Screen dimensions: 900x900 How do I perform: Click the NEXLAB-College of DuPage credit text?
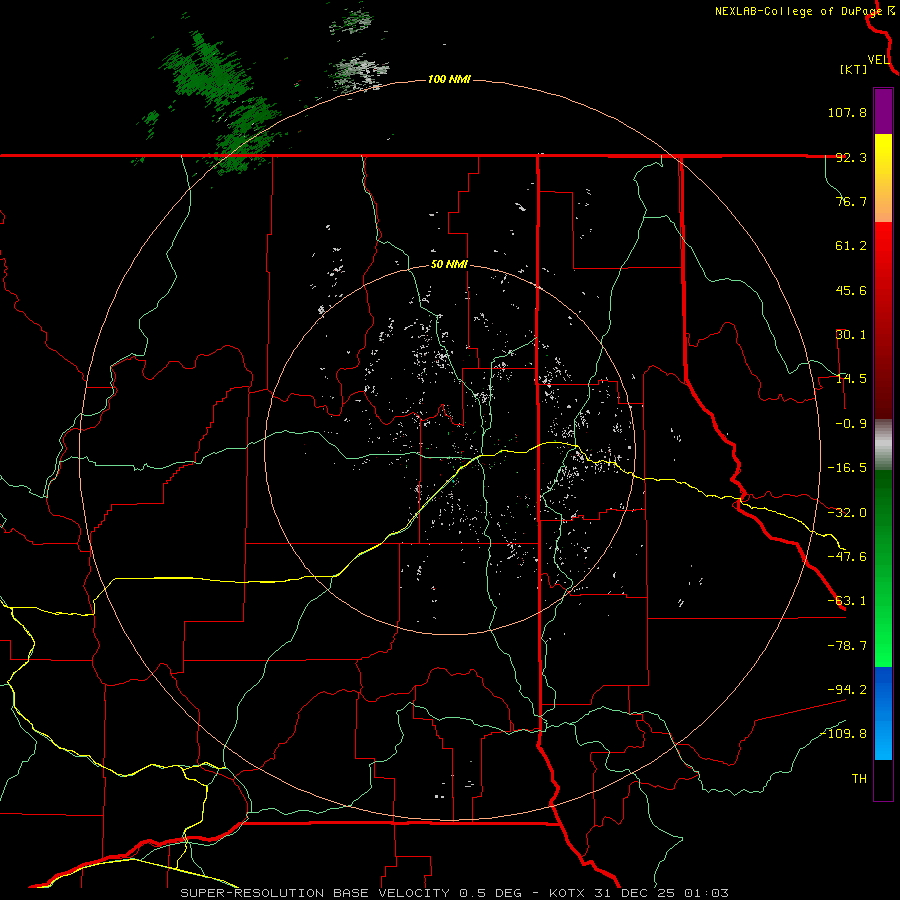click(799, 11)
